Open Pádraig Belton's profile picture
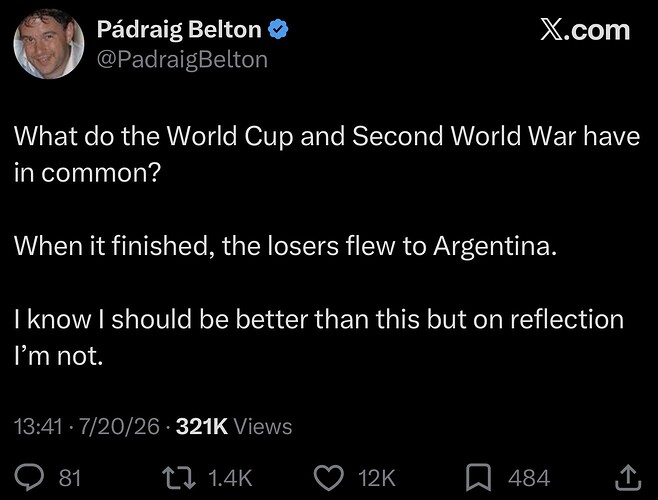Screen dimensions: 658x500 click(x=49, y=44)
